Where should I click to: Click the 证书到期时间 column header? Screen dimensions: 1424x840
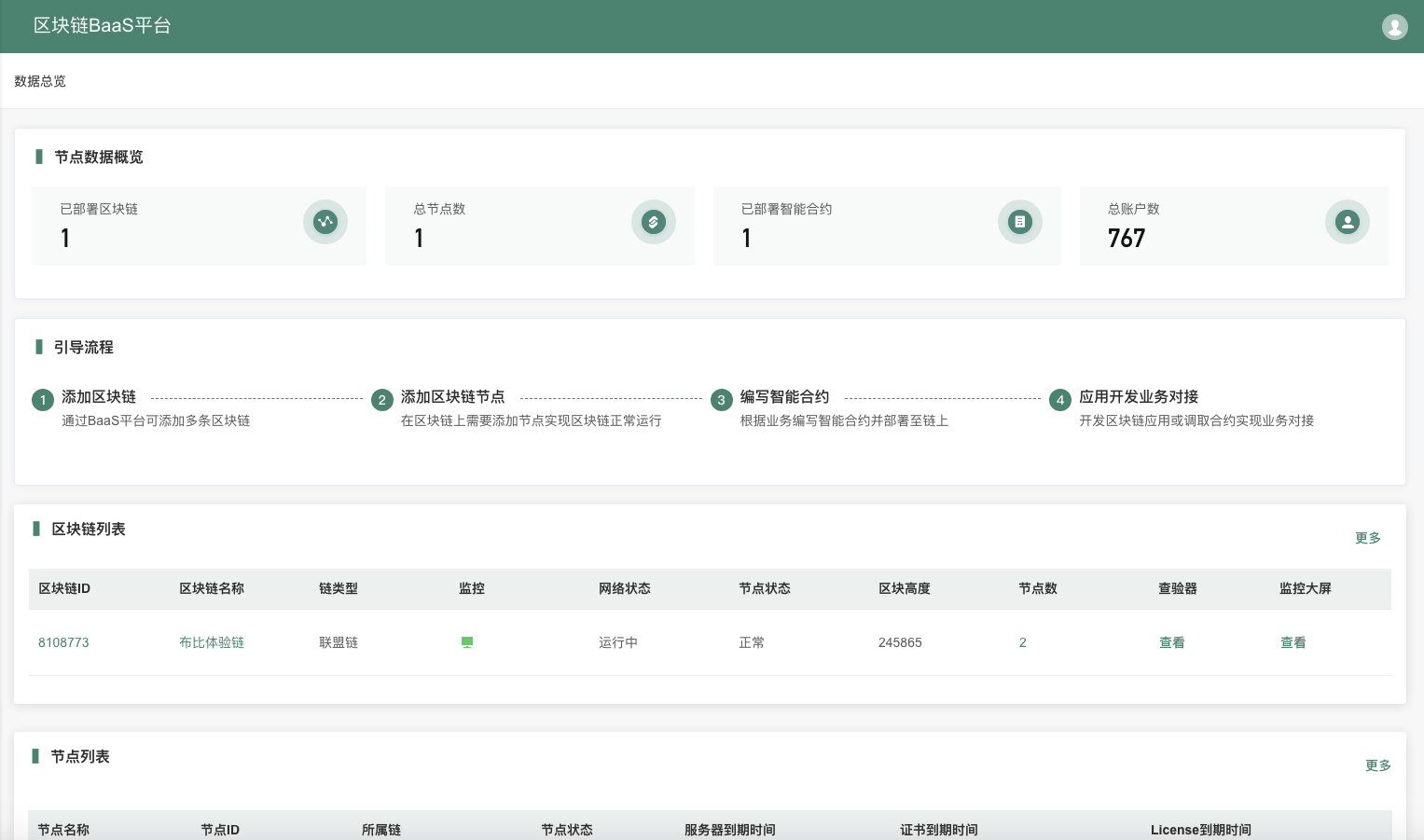tap(939, 830)
